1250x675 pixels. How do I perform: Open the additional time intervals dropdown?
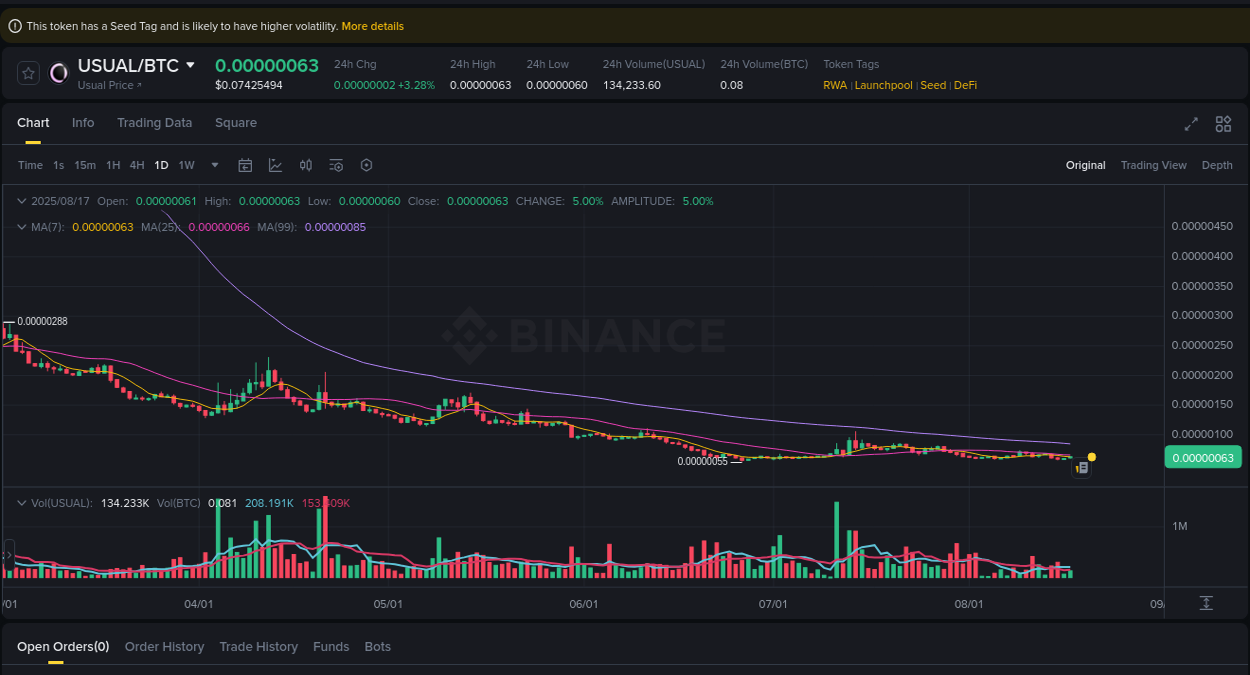[x=214, y=164]
